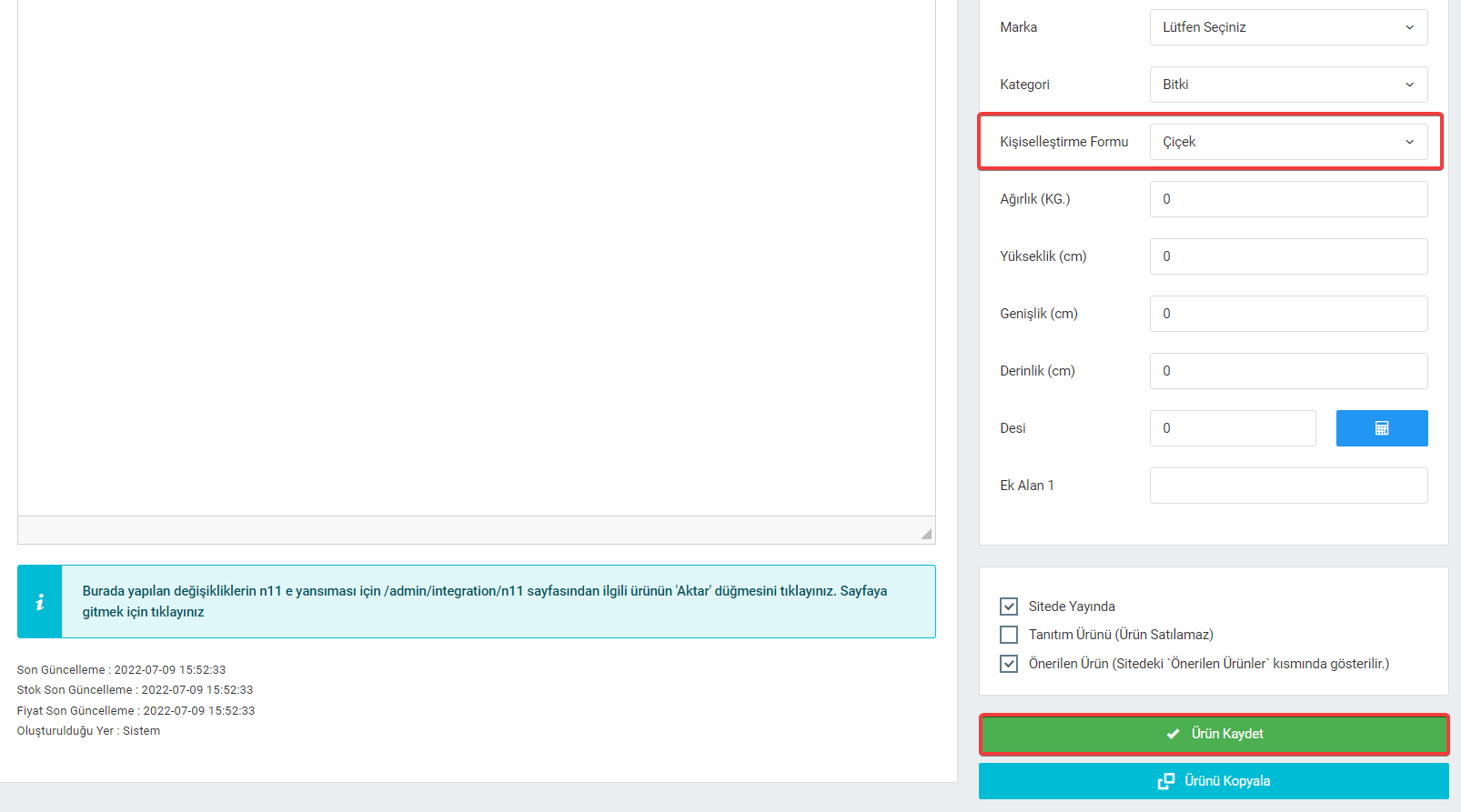Click inside the Desi value field

tap(1233, 428)
